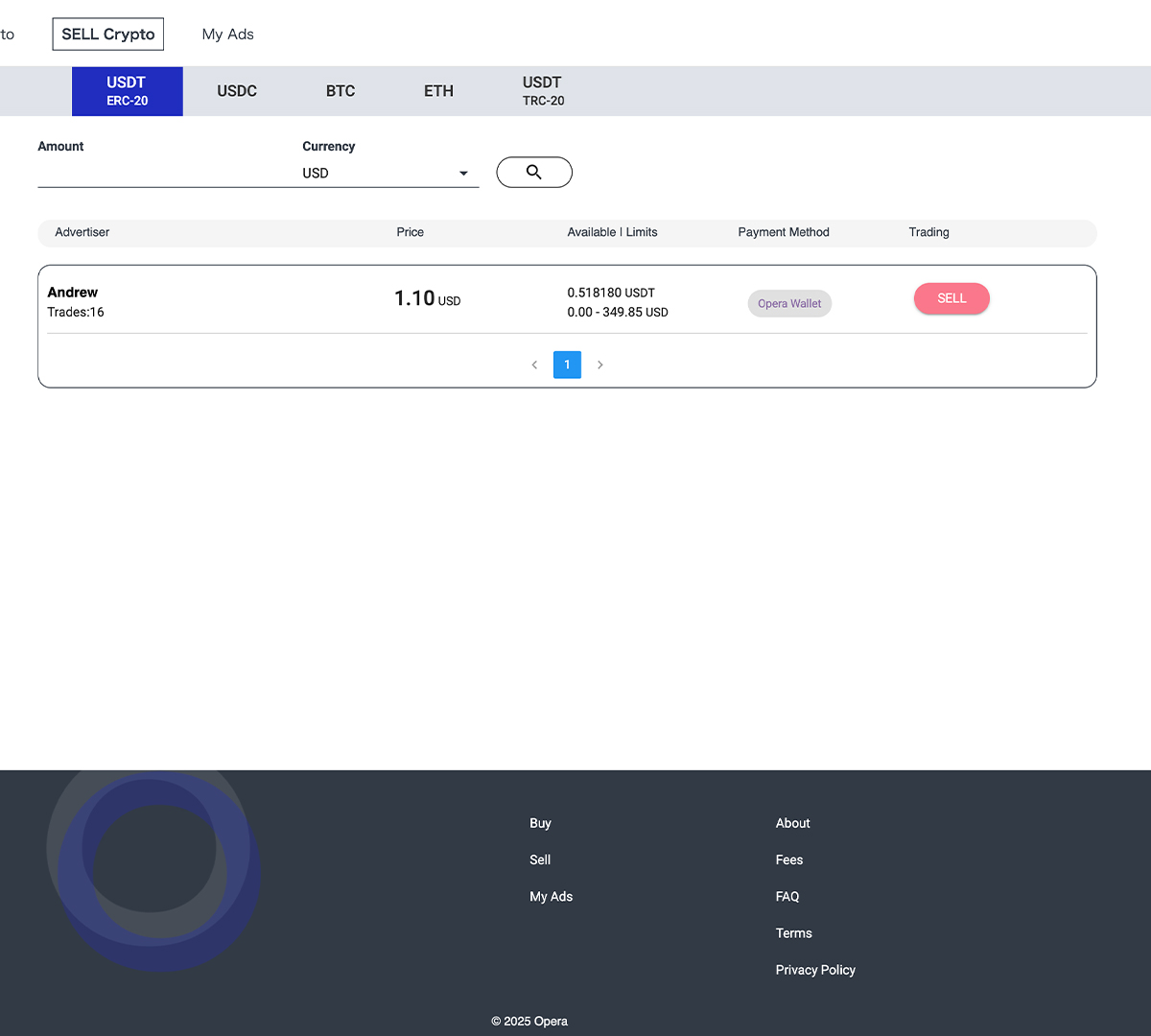Switch to the BTC tab
The height and width of the screenshot is (1036, 1151).
(x=341, y=91)
